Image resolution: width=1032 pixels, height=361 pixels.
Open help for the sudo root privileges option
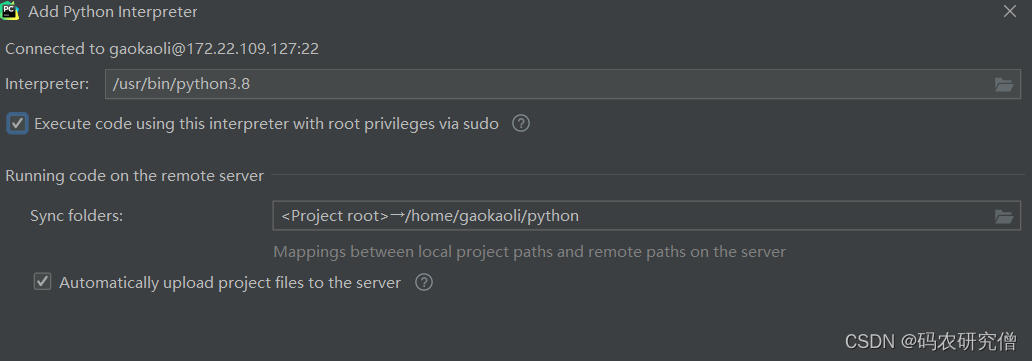click(x=521, y=123)
